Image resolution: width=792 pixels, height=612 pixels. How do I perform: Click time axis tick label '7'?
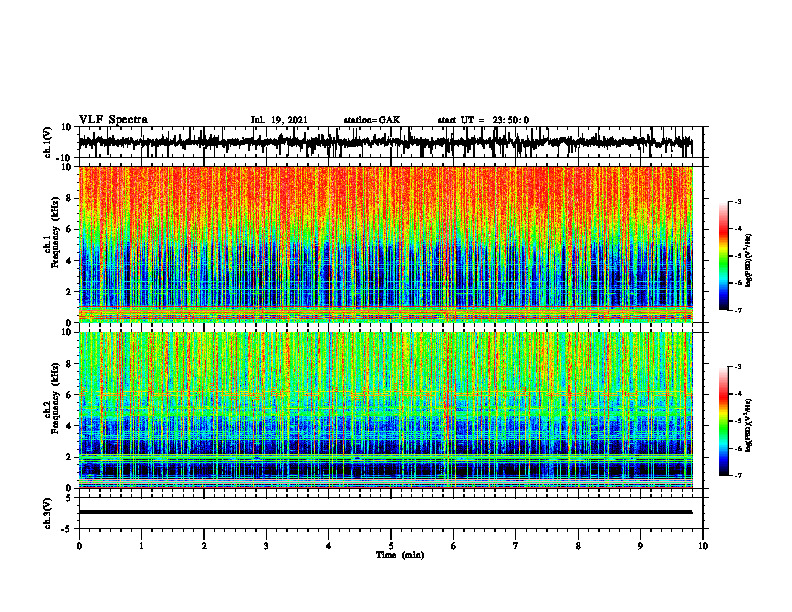[x=516, y=546]
